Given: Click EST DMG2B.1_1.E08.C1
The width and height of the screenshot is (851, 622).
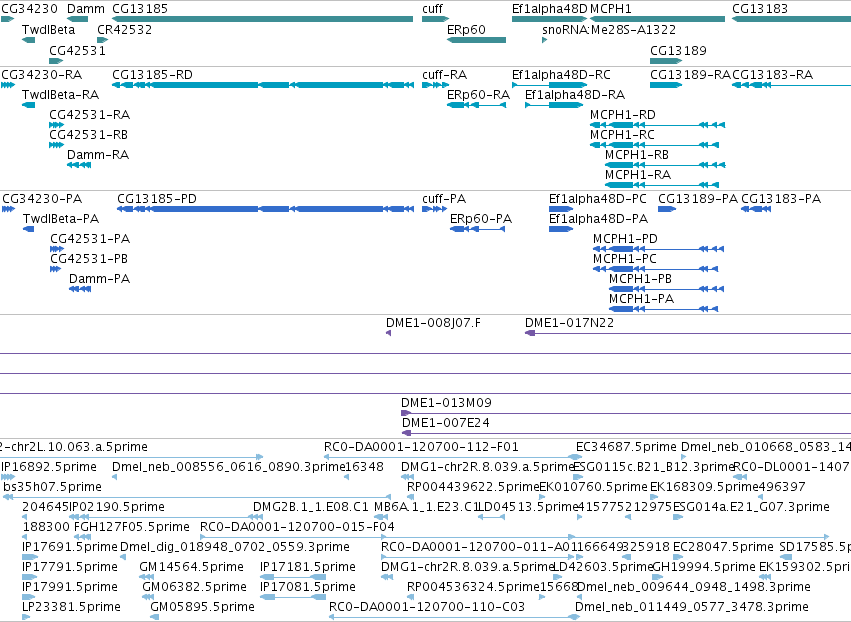Looking at the screenshot, I should [x=310, y=507].
